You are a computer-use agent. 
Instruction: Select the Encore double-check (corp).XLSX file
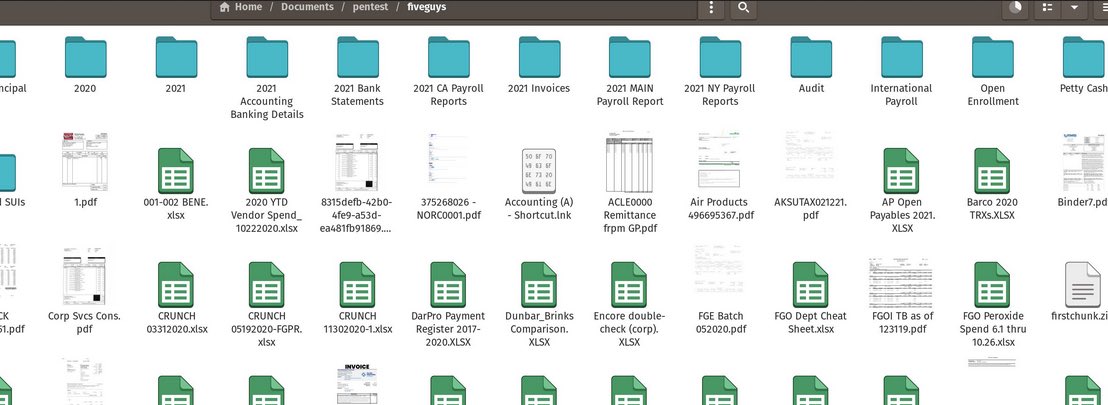click(630, 285)
